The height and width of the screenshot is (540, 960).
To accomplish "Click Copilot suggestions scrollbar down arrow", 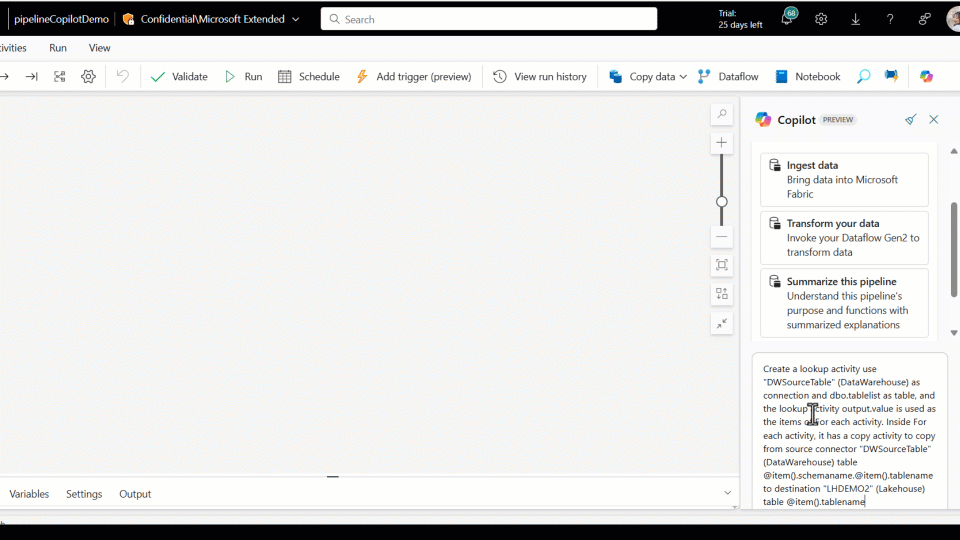I will [x=953, y=333].
